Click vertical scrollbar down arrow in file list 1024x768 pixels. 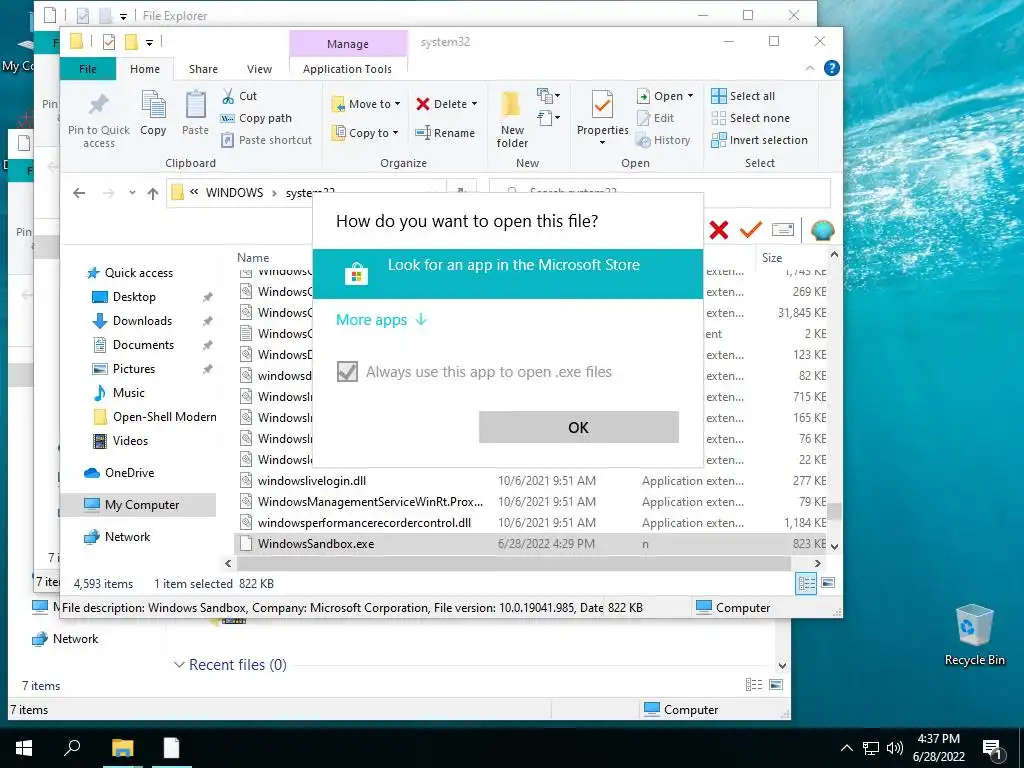(834, 547)
